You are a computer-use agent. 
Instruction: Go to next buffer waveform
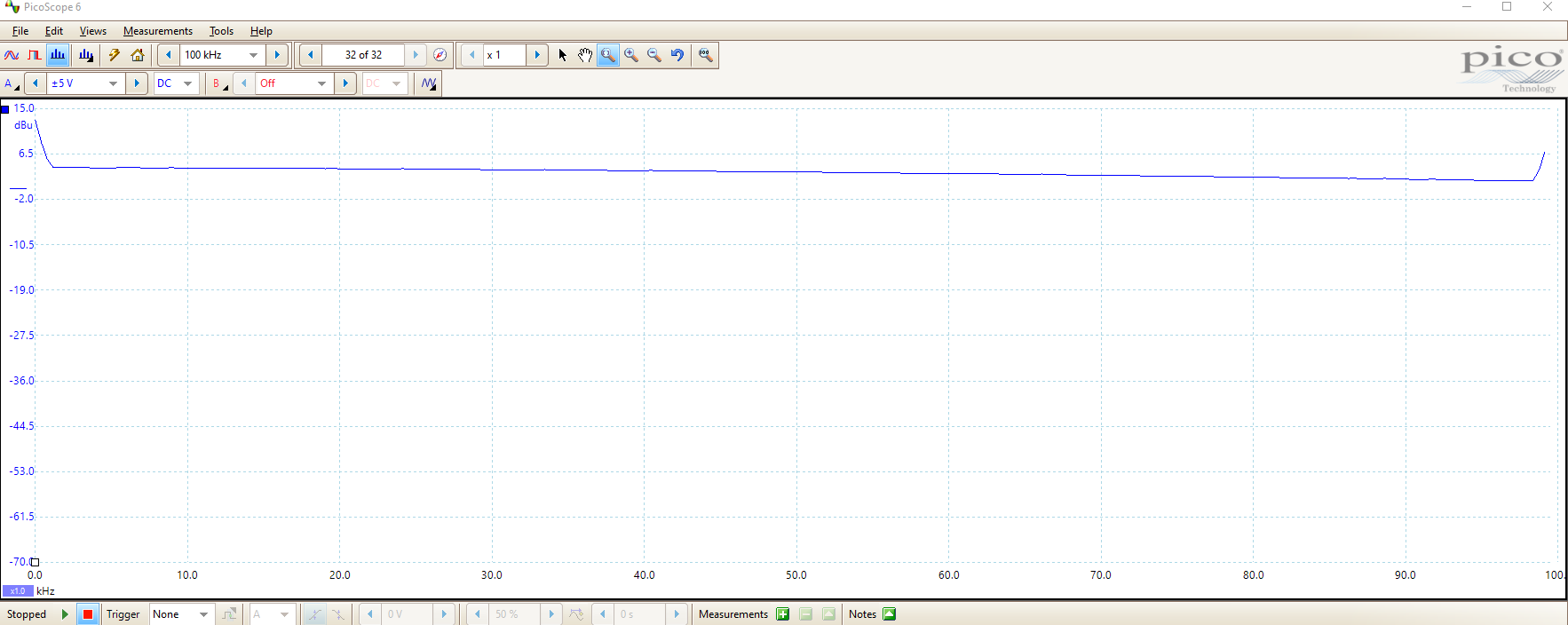pyautogui.click(x=416, y=55)
